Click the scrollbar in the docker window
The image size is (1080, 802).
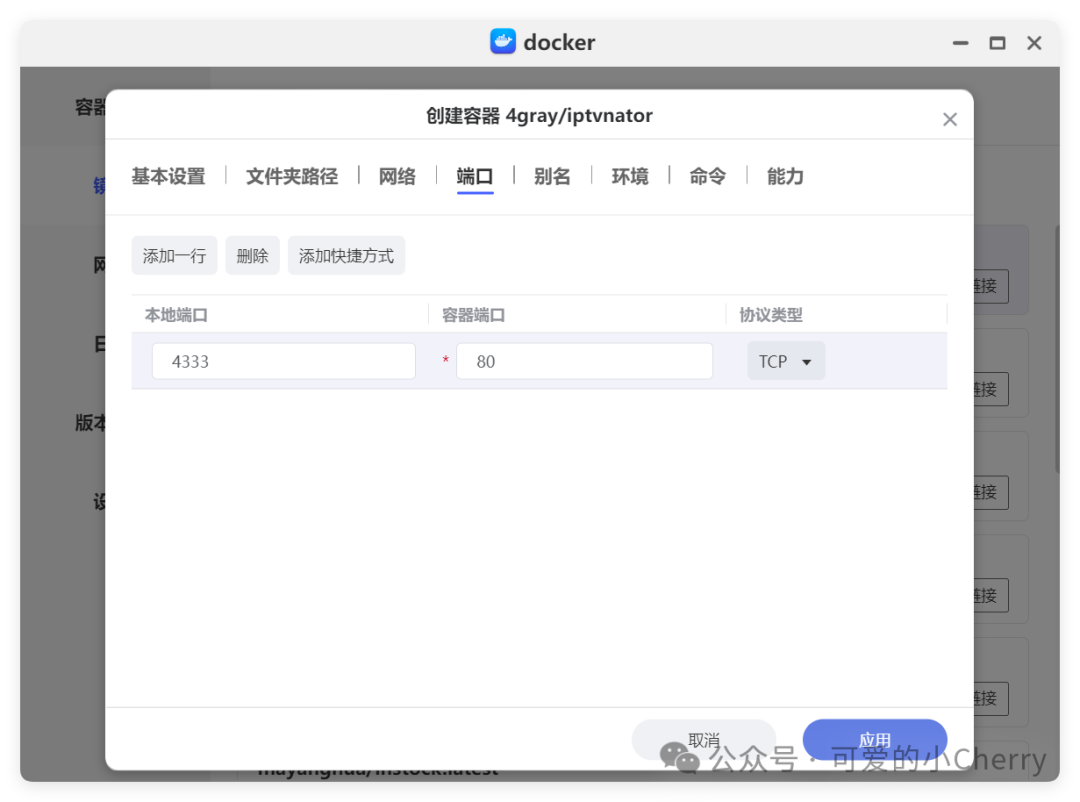1057,348
